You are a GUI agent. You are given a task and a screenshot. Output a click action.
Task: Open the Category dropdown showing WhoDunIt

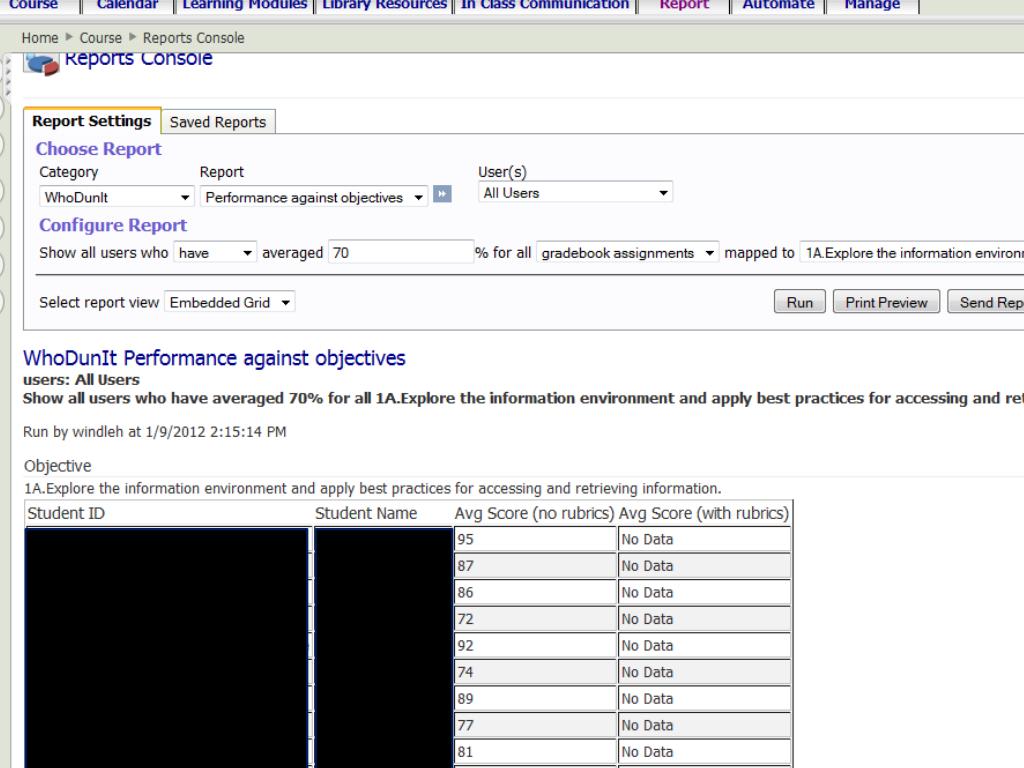(117, 197)
